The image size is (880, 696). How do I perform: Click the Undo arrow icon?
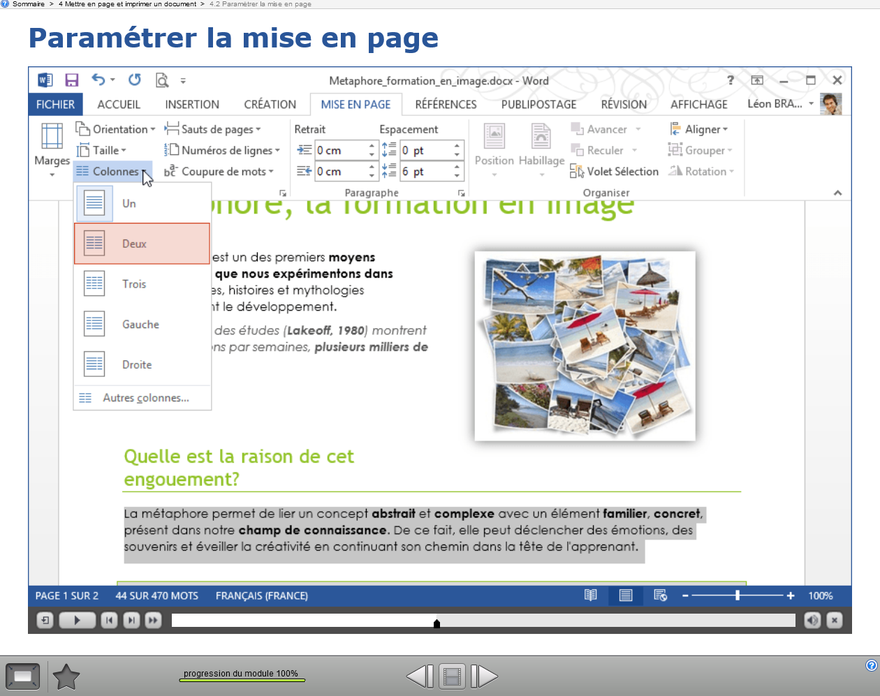click(98, 80)
